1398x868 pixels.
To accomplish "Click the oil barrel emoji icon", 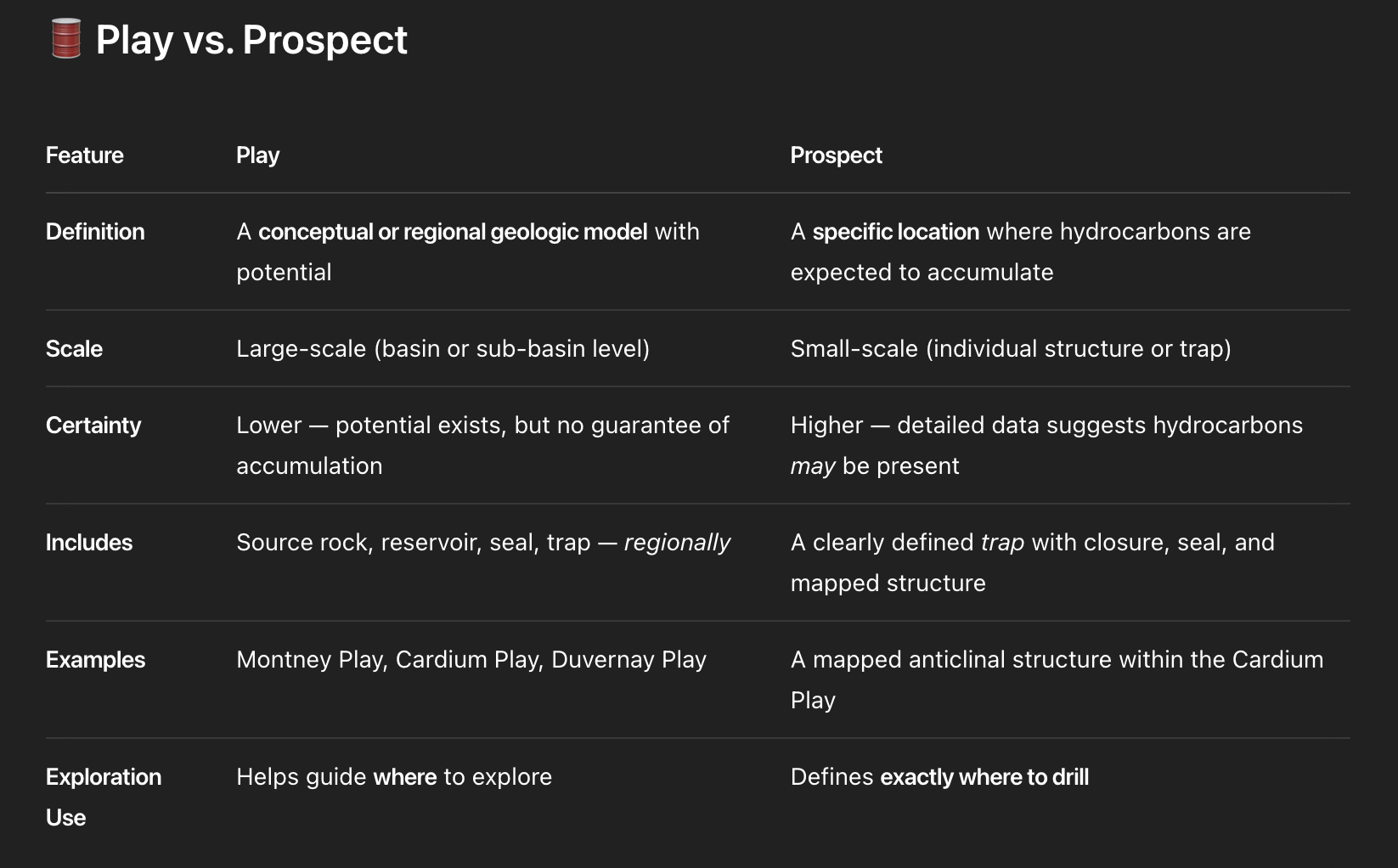I will pyautogui.click(x=65, y=39).
